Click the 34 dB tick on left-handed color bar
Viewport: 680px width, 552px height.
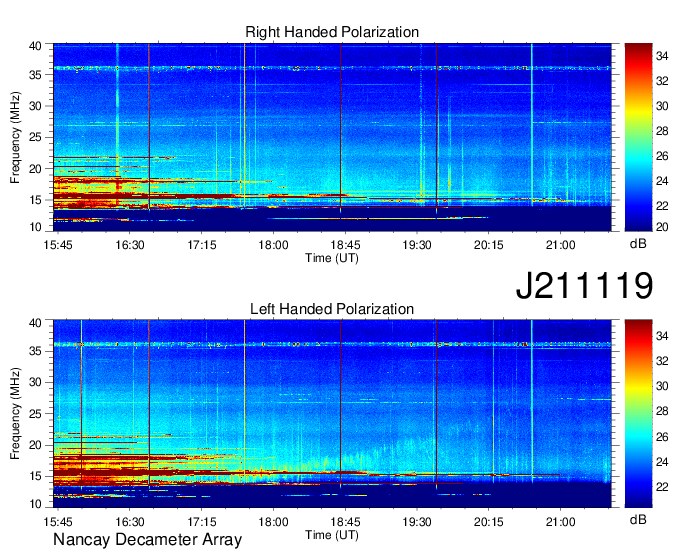coord(662,336)
